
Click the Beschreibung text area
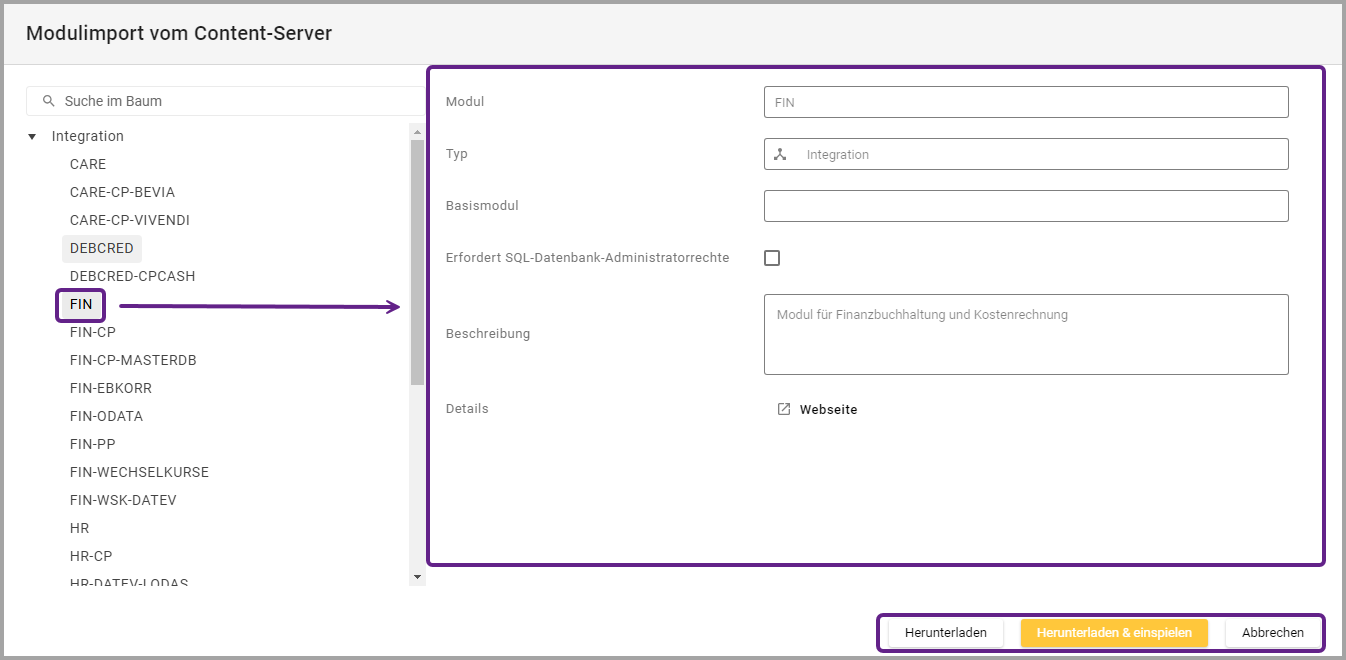(1025, 334)
